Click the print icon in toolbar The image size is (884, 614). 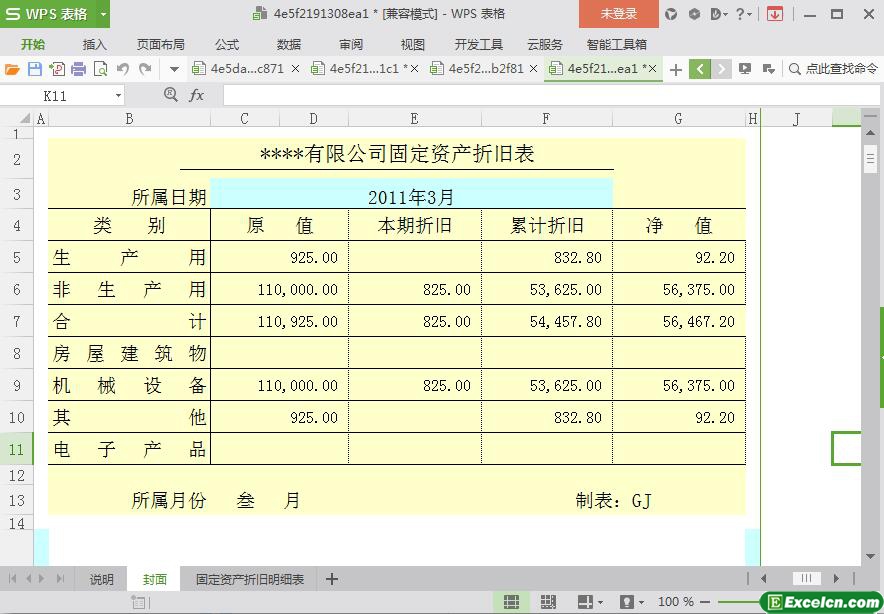[x=78, y=69]
